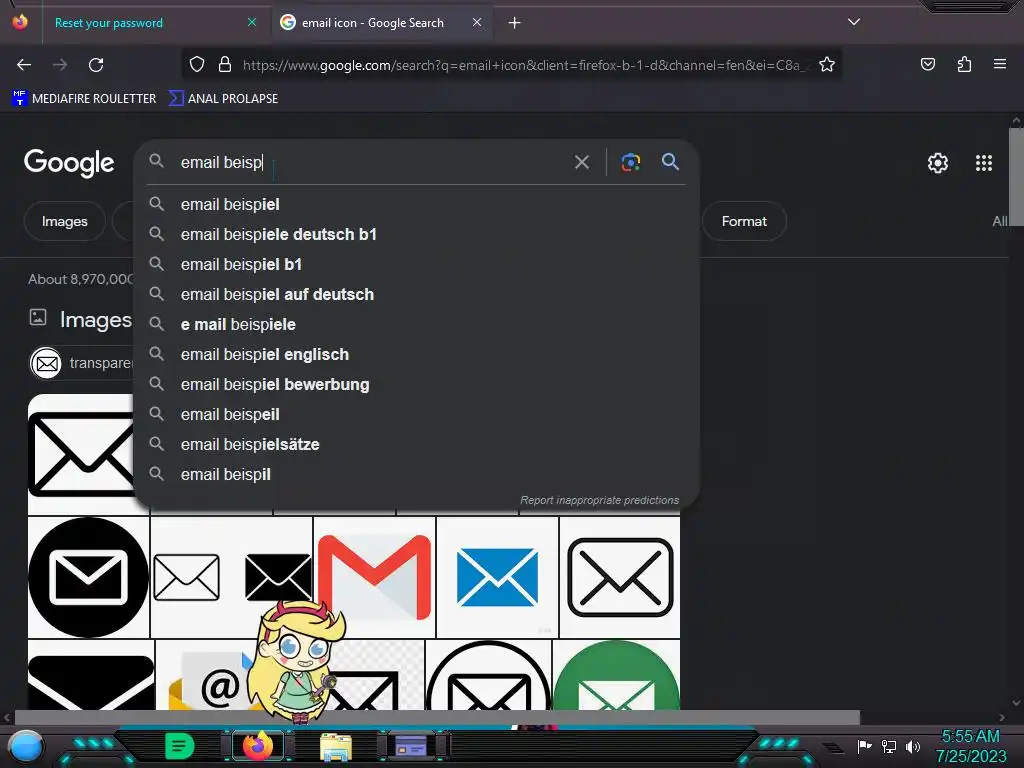The width and height of the screenshot is (1024, 768).
Task: Click Report inappropriate predictions link
Action: (x=599, y=500)
